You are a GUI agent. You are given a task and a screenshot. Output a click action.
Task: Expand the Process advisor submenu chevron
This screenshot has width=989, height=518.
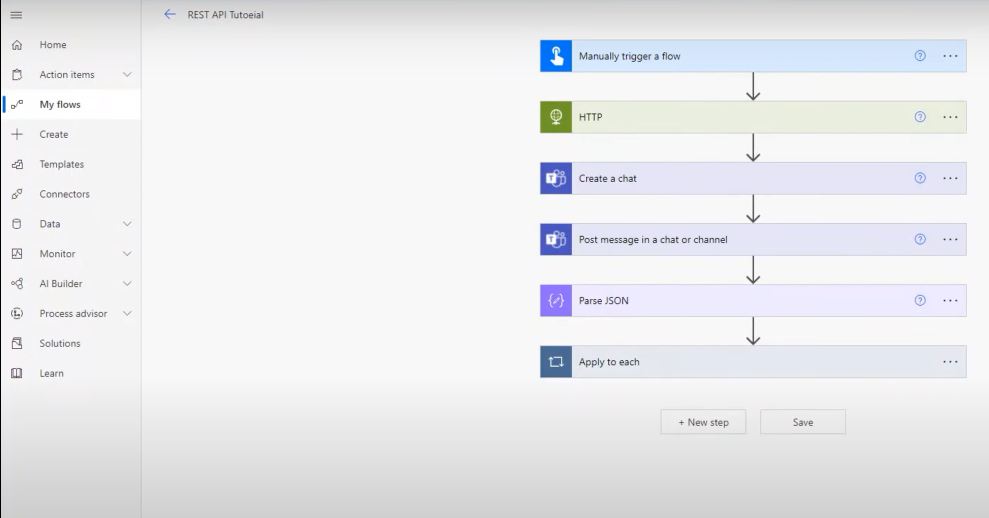click(x=127, y=314)
